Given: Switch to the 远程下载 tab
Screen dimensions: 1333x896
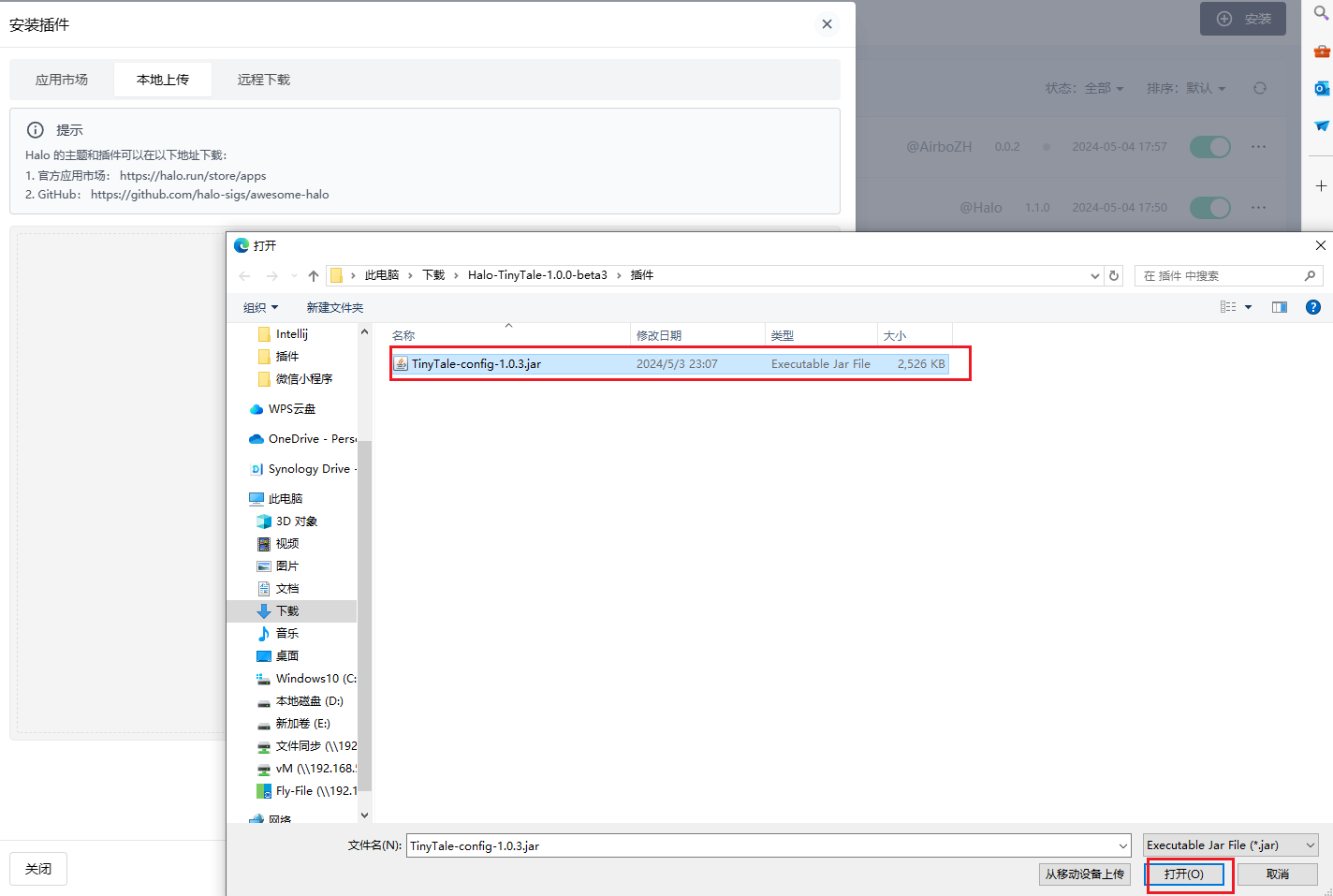Looking at the screenshot, I should click(x=264, y=80).
